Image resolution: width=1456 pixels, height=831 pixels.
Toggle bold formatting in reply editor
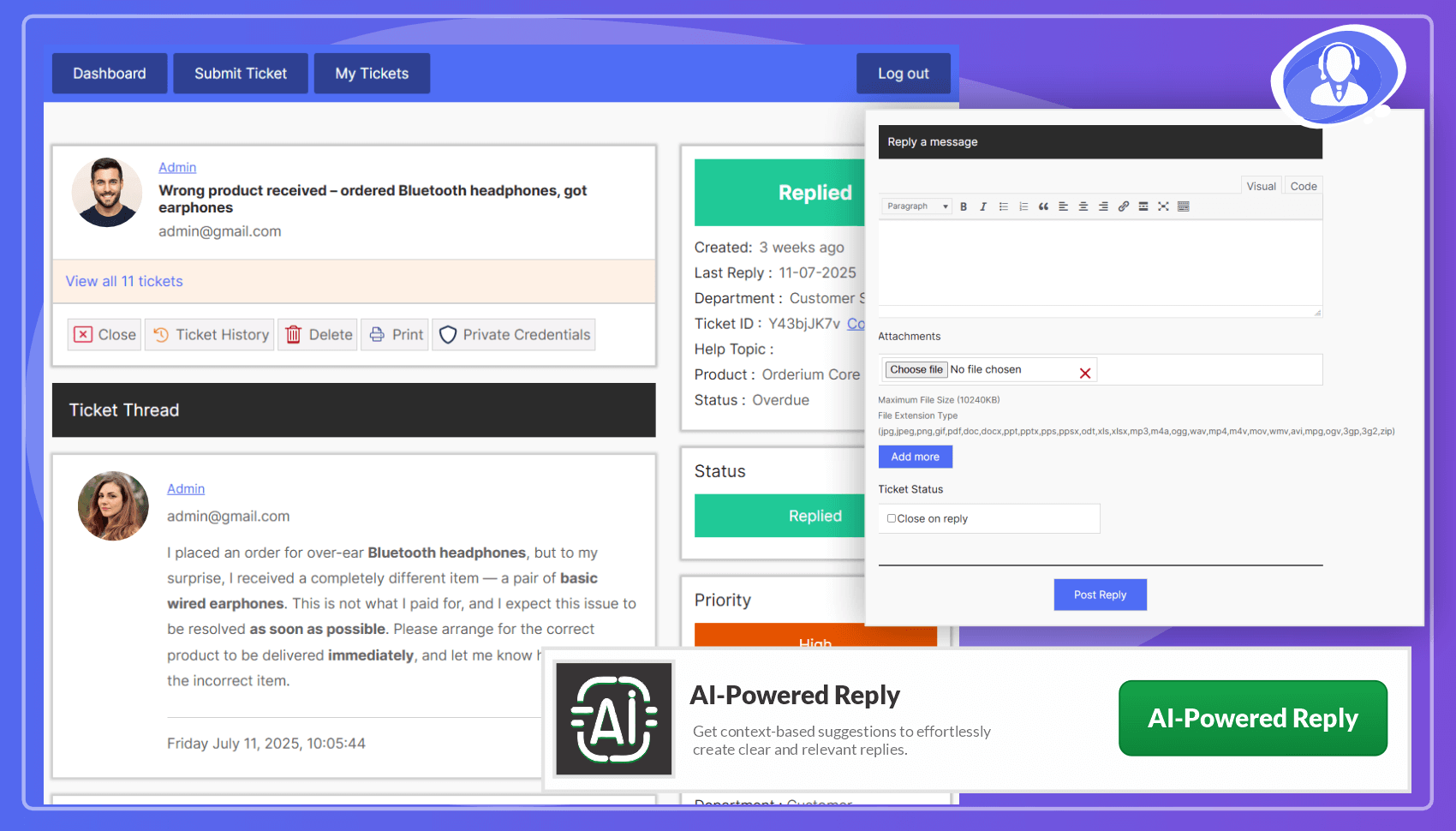coord(964,206)
